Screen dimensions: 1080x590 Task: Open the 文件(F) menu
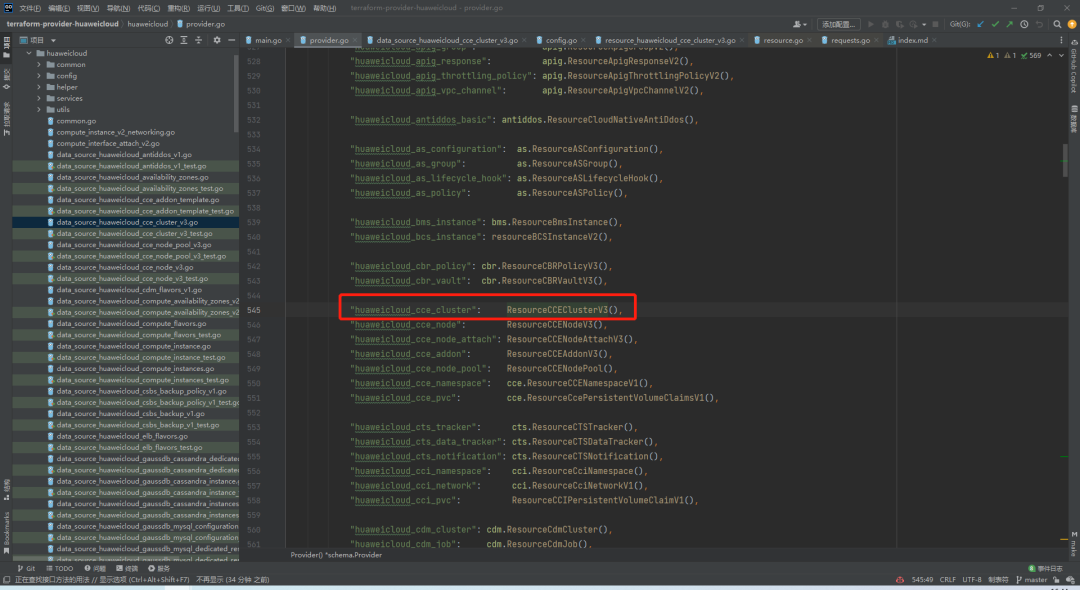tap(30, 8)
